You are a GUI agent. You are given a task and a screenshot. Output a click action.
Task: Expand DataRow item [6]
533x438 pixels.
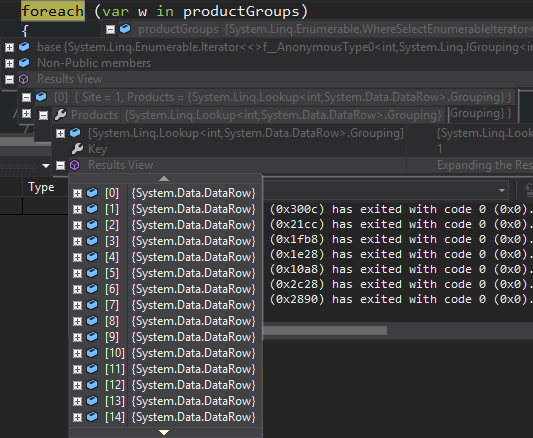(x=78, y=289)
